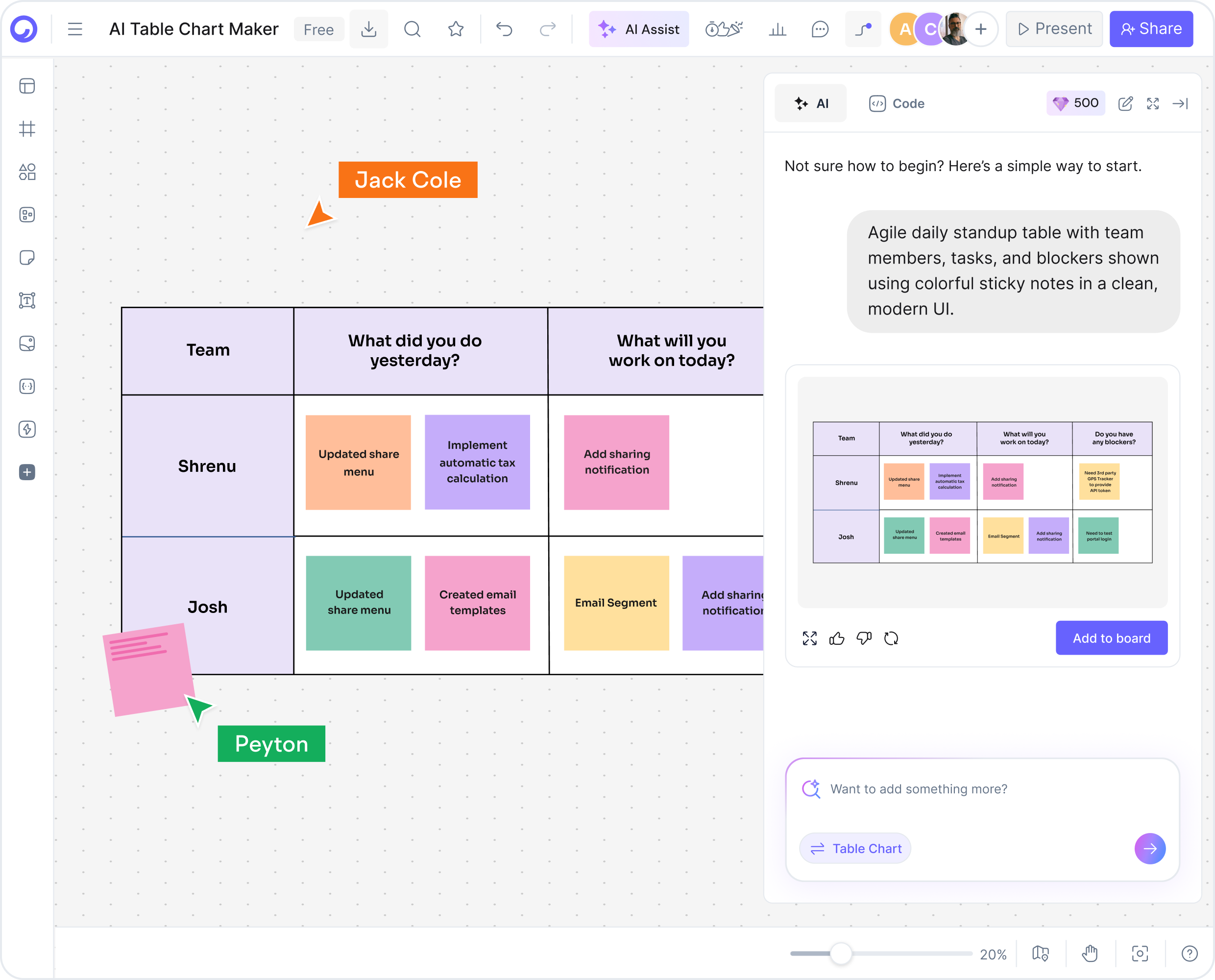Open the shapes library tool
The width and height of the screenshot is (1215, 980).
[27, 172]
